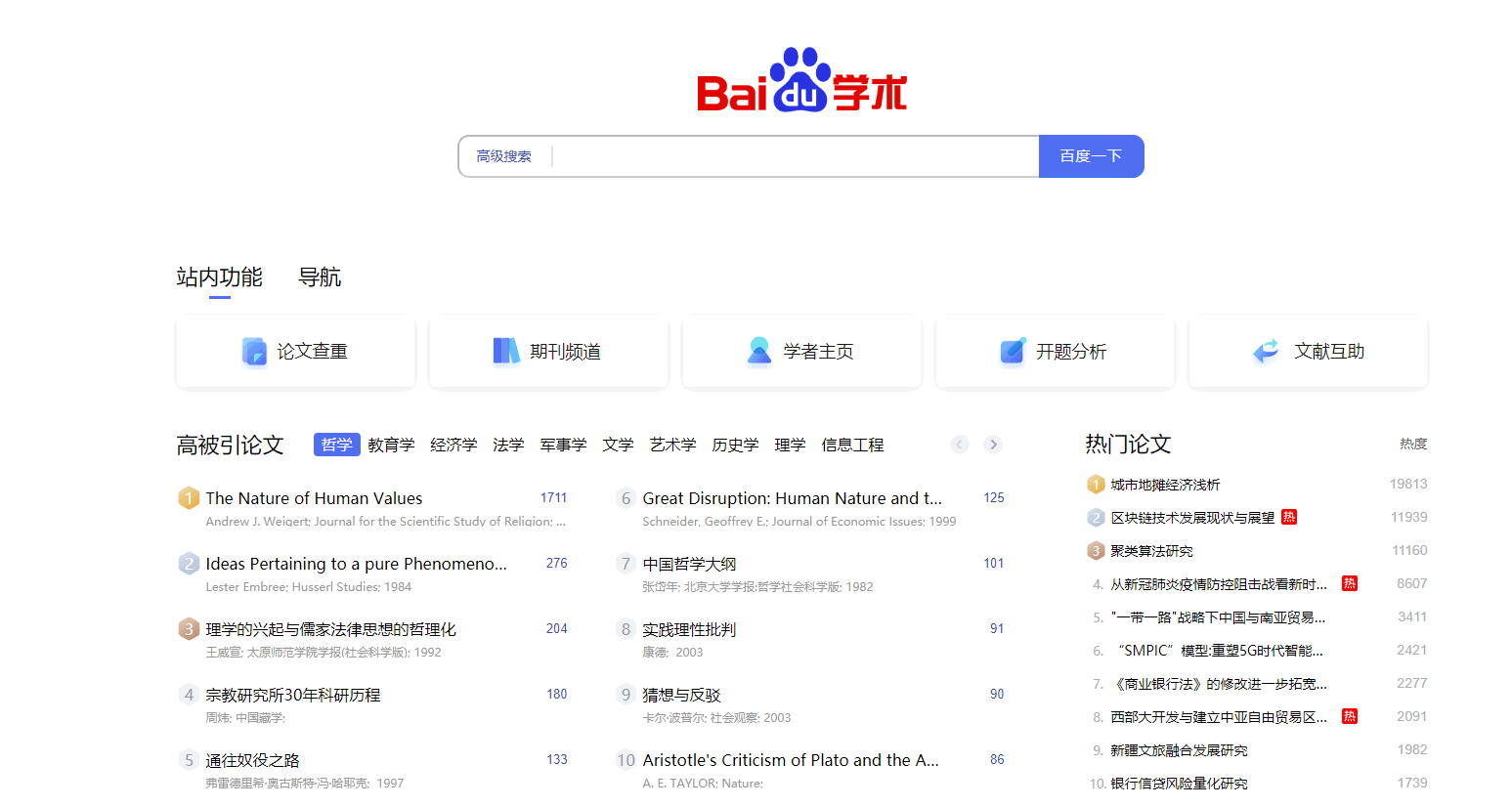Click the 开题分析 edit icon

tap(1013, 351)
